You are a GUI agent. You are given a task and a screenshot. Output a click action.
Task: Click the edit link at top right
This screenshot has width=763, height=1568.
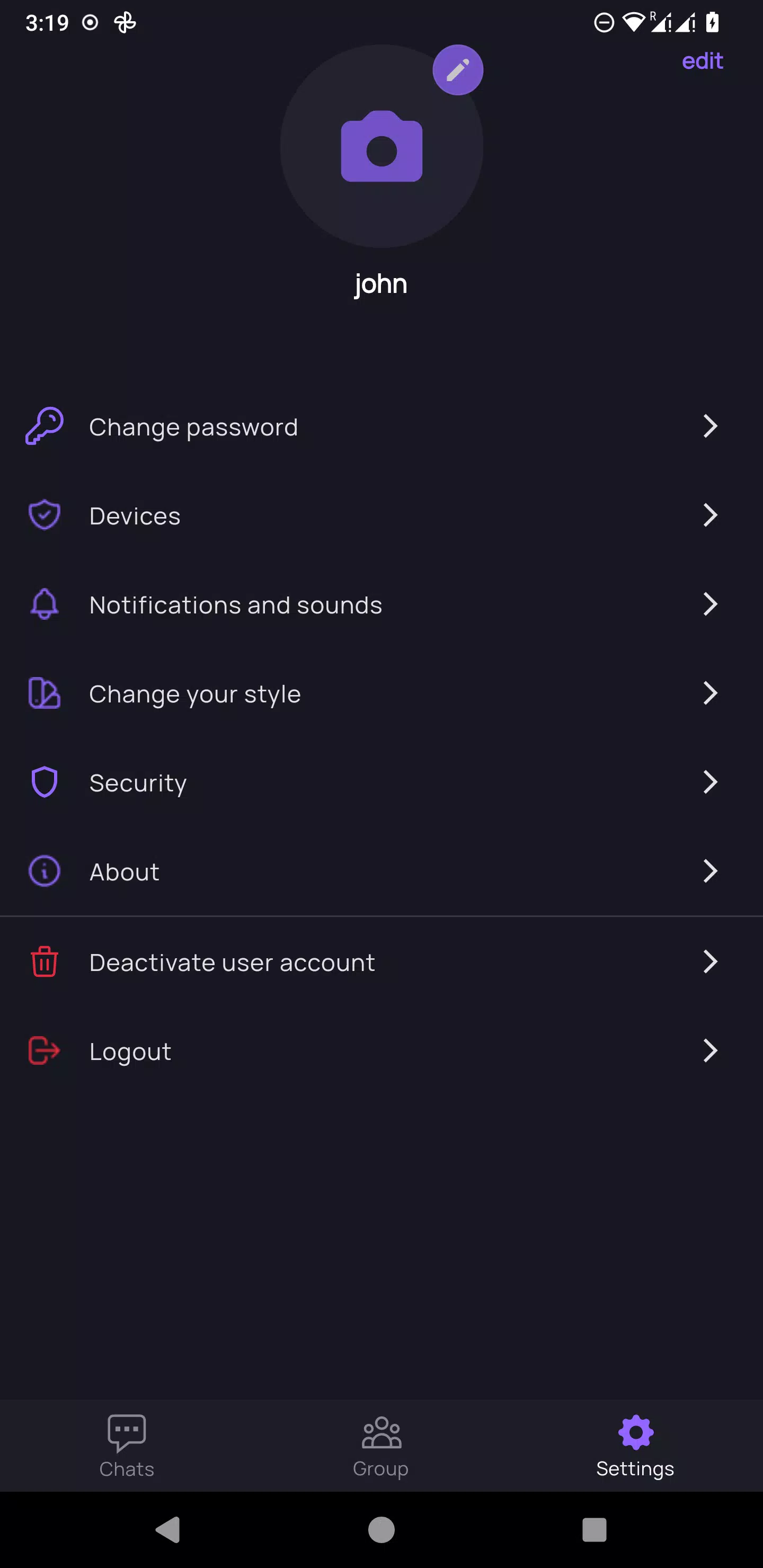click(703, 61)
